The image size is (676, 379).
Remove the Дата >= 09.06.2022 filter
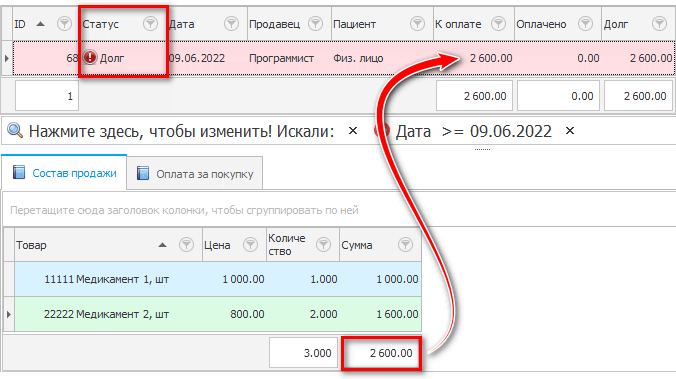(570, 131)
